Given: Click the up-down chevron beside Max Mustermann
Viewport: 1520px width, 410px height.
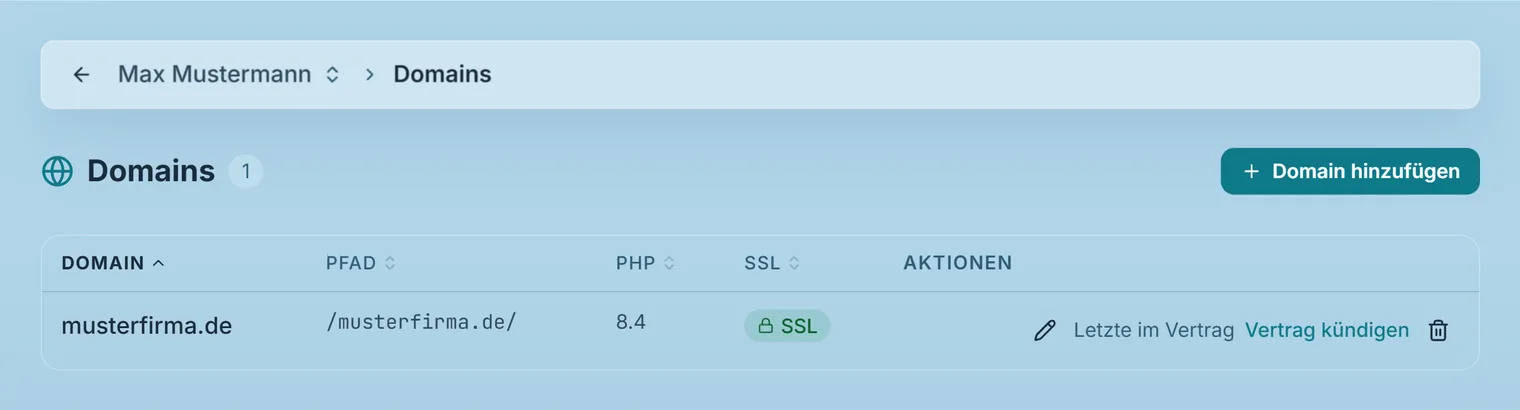Looking at the screenshot, I should point(333,74).
